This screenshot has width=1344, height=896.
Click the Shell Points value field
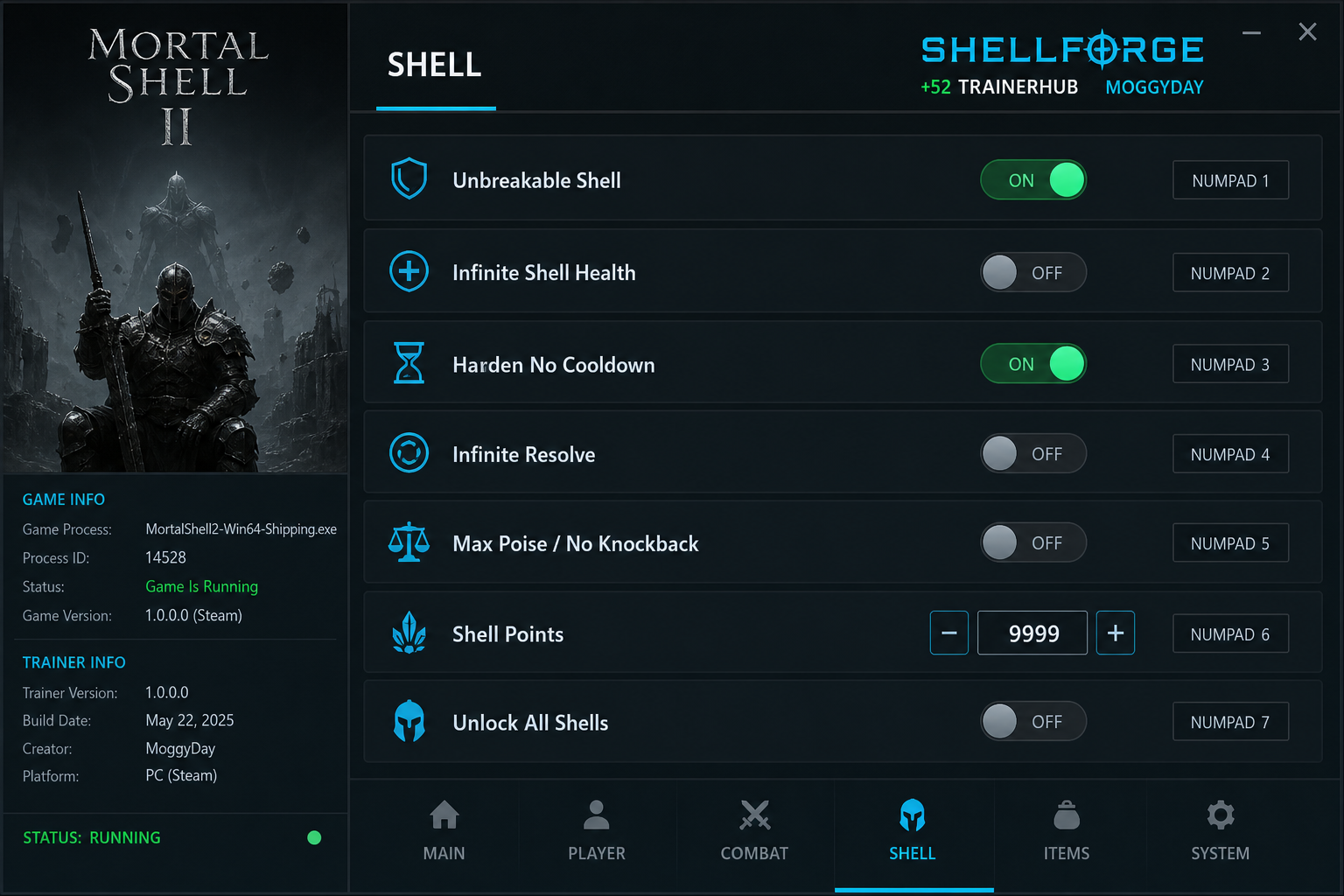[1032, 633]
